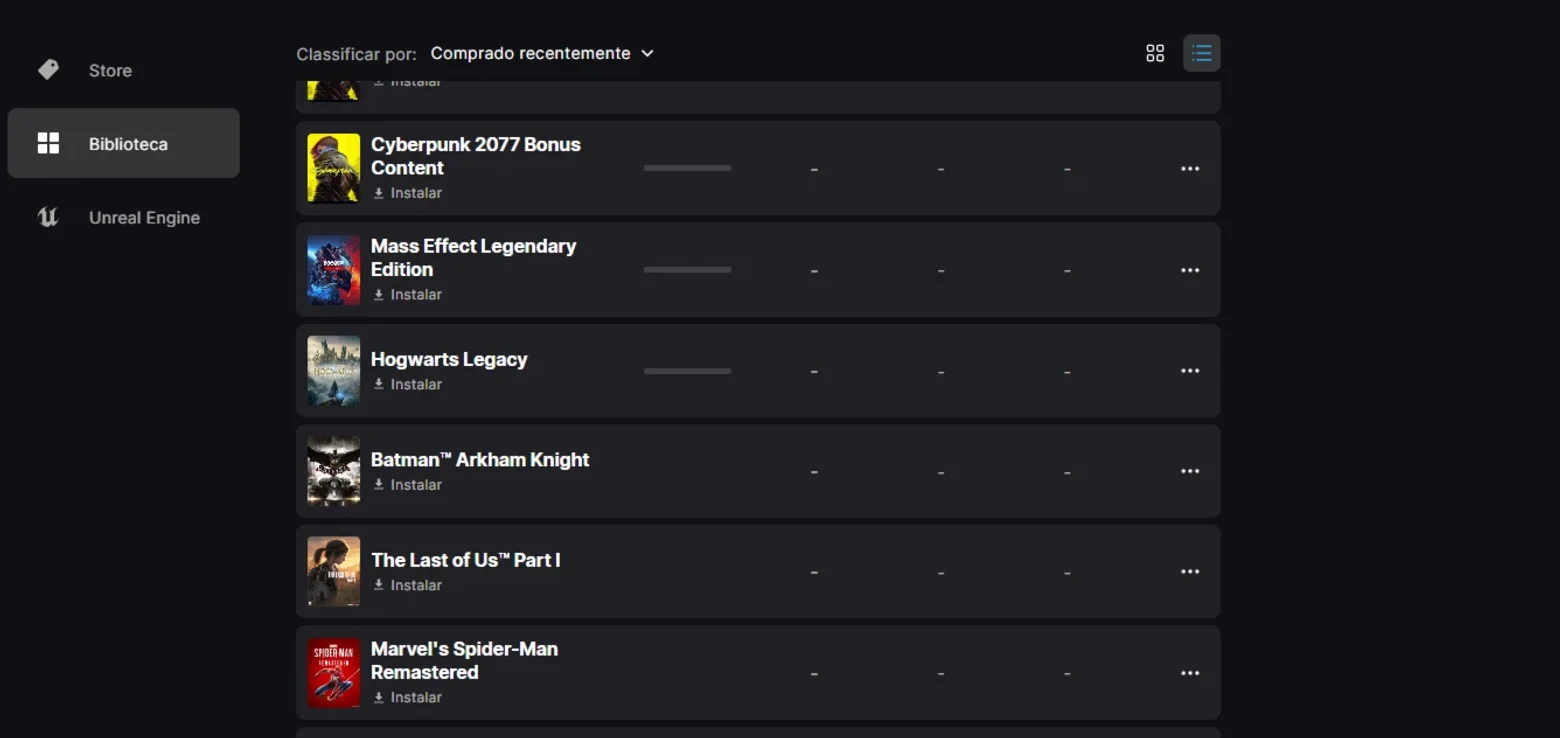Install Batman Arkham Knight via Instalar link
Image resolution: width=1560 pixels, height=738 pixels.
(x=407, y=485)
